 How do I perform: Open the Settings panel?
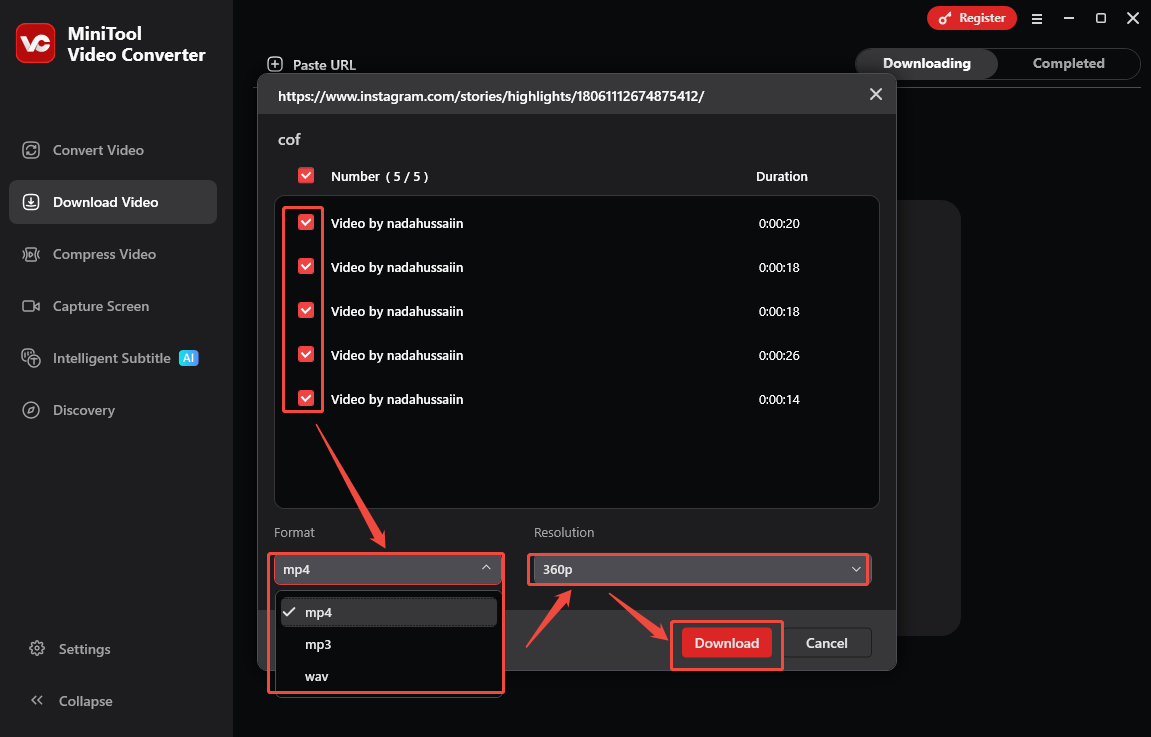tap(84, 648)
